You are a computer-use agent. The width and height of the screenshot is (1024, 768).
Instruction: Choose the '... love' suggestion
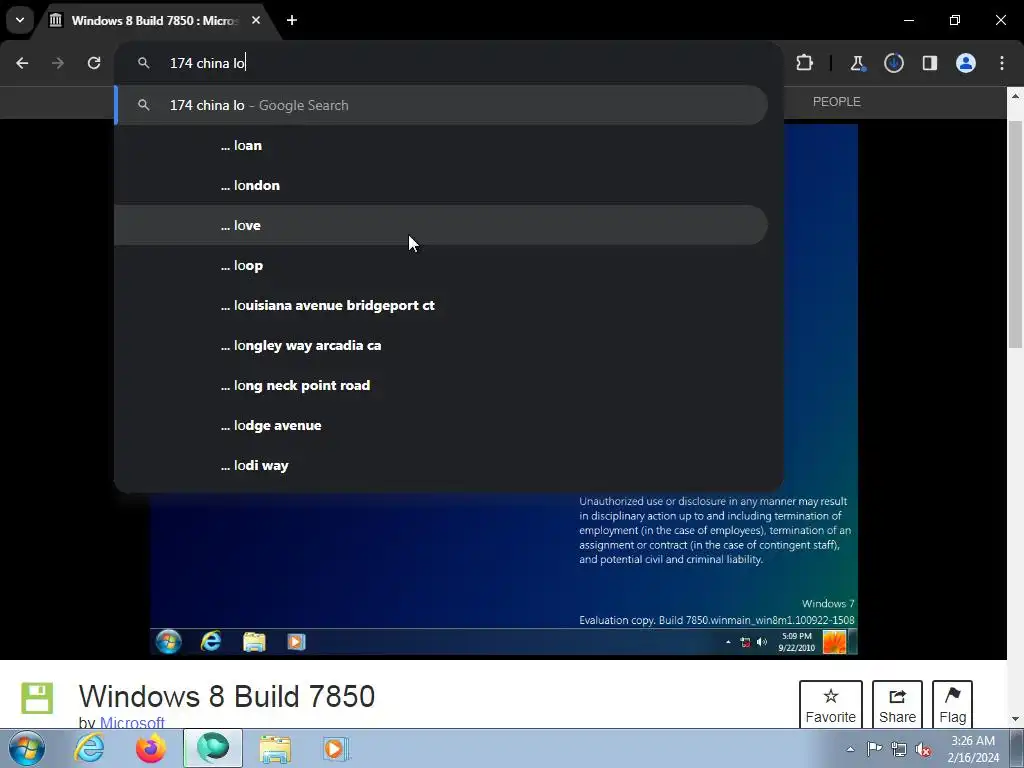tap(441, 225)
